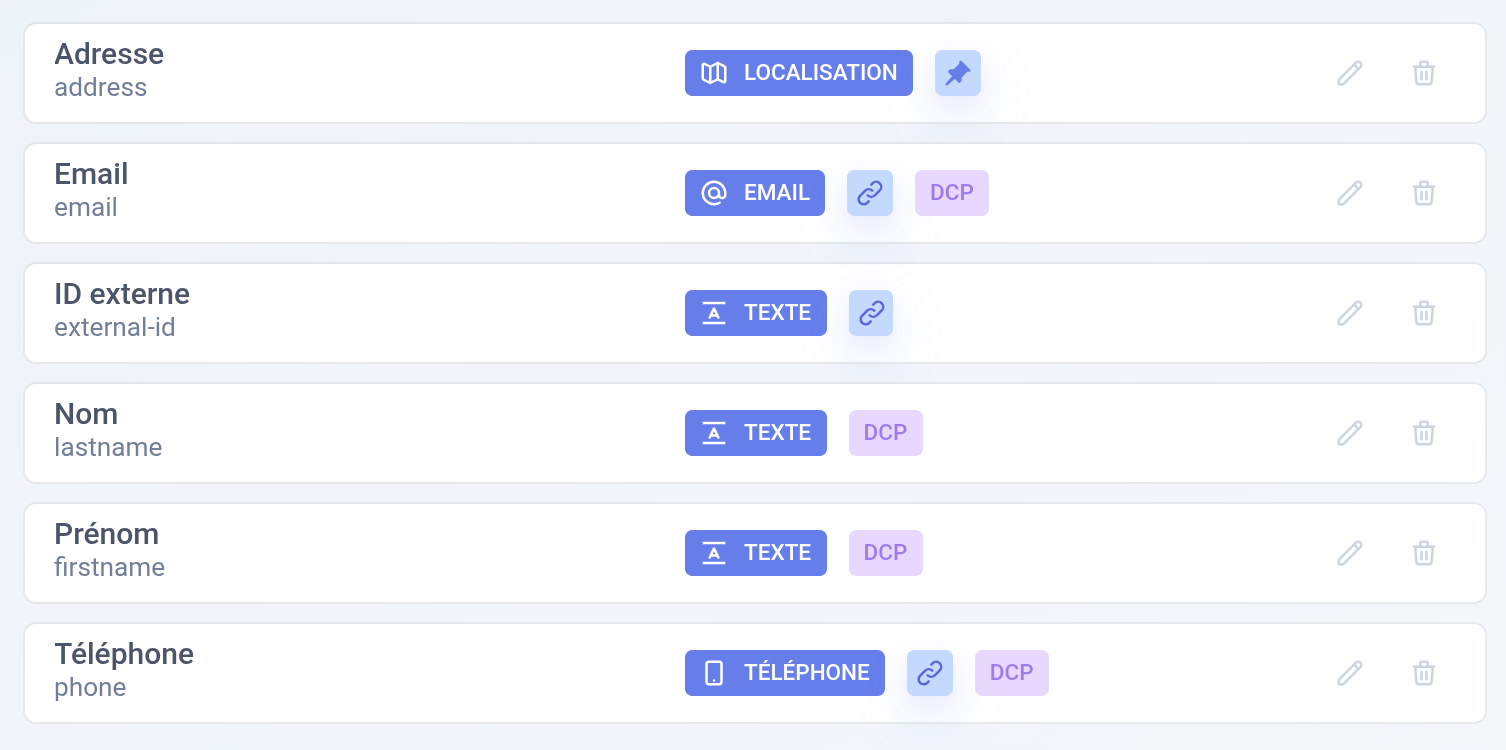Click the DCP tag on Nom row

click(886, 433)
